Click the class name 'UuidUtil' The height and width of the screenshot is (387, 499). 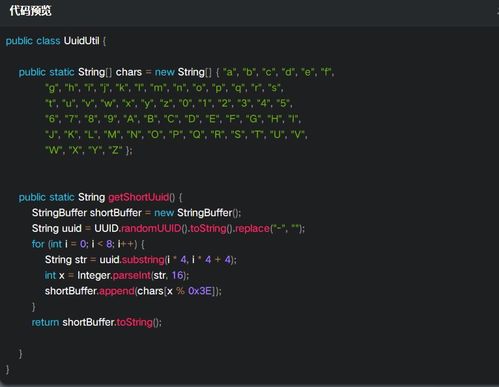(82, 41)
